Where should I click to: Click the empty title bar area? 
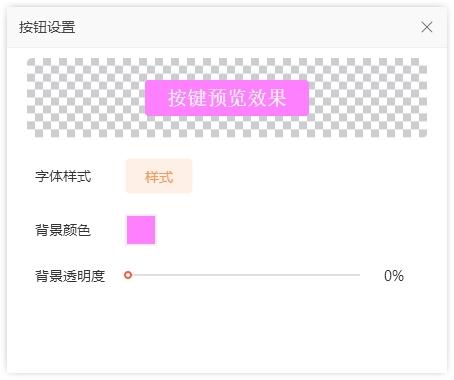click(x=247, y=27)
